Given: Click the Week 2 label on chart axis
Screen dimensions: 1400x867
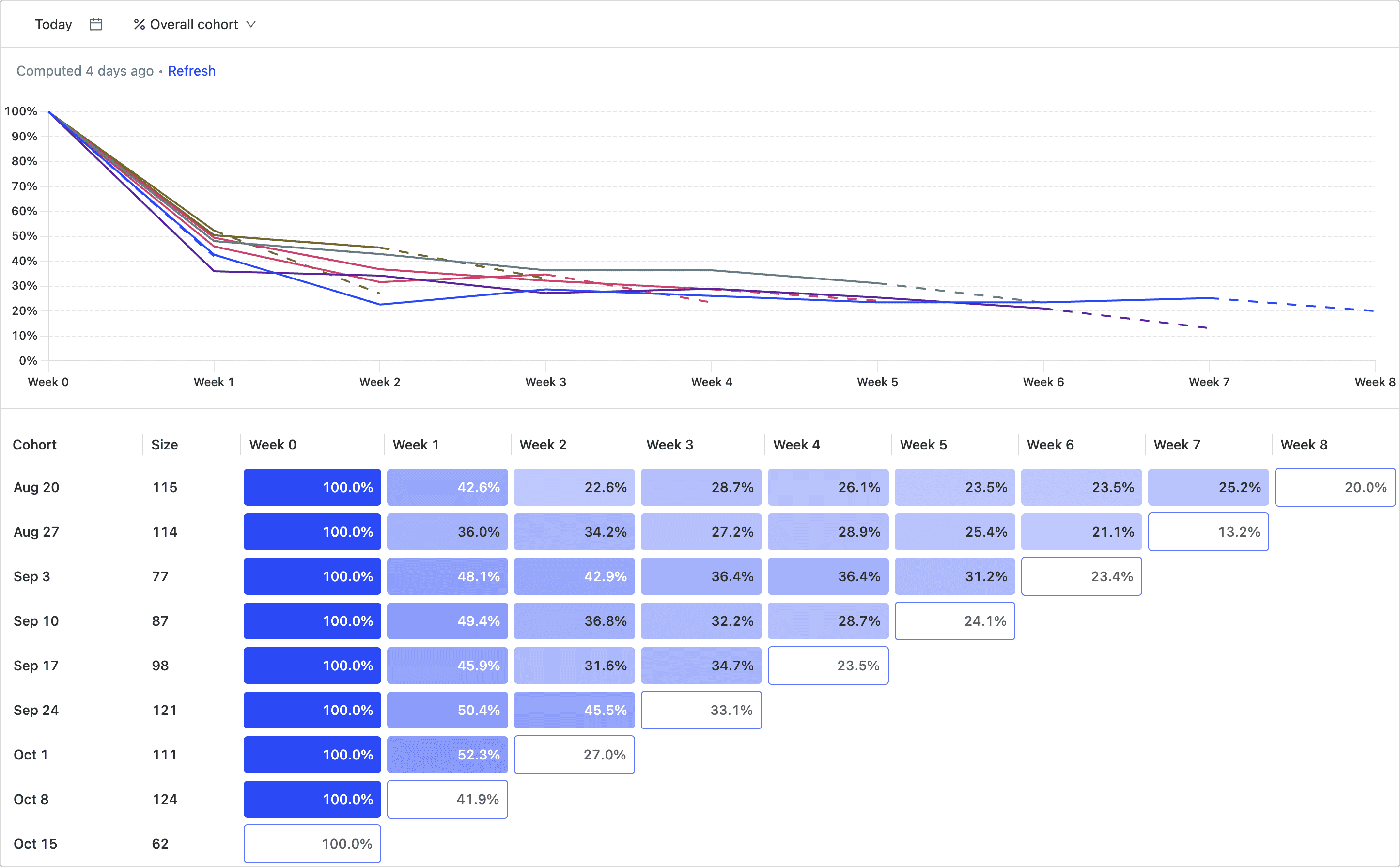Looking at the screenshot, I should click(x=380, y=382).
